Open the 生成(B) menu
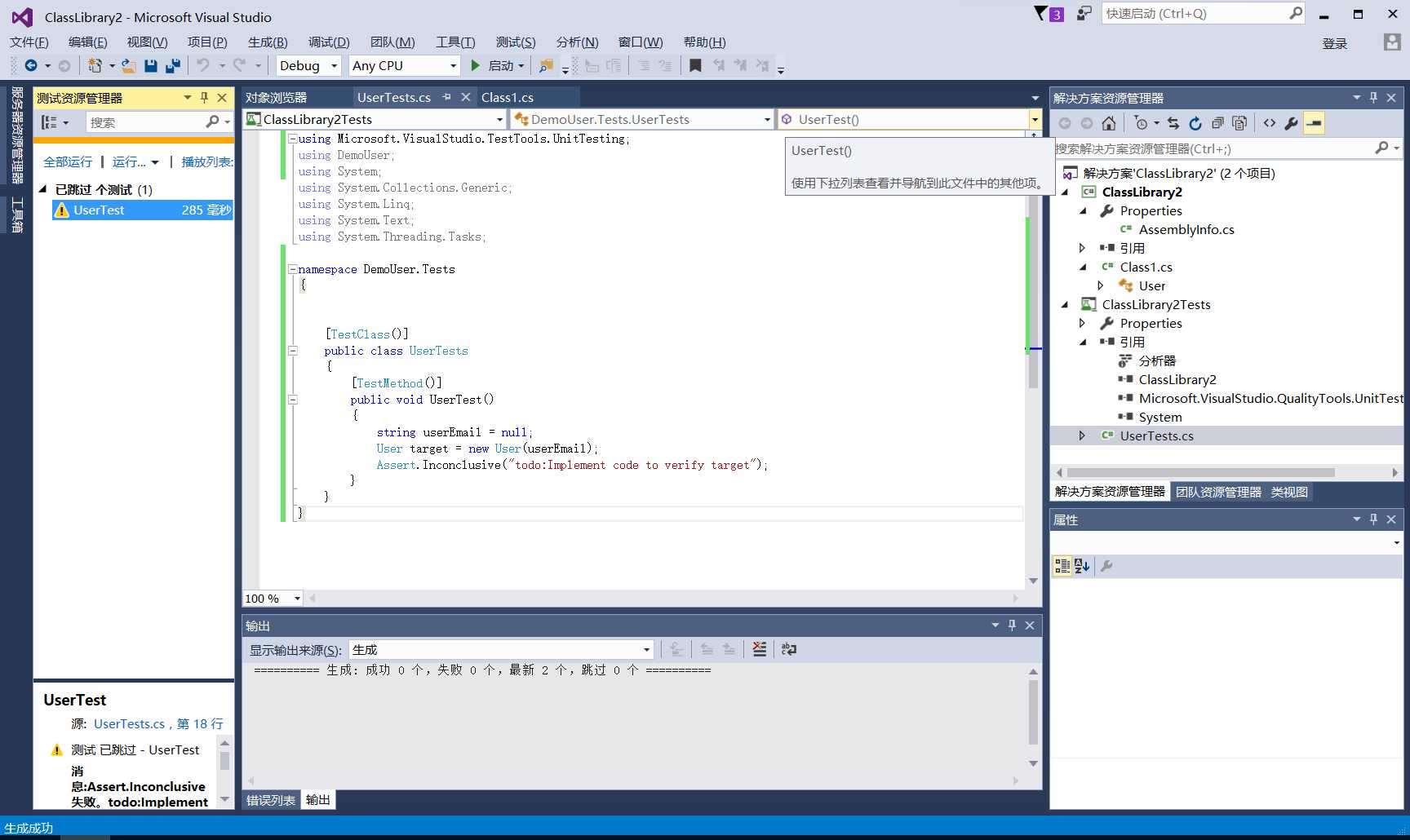The image size is (1410, 840). point(268,42)
